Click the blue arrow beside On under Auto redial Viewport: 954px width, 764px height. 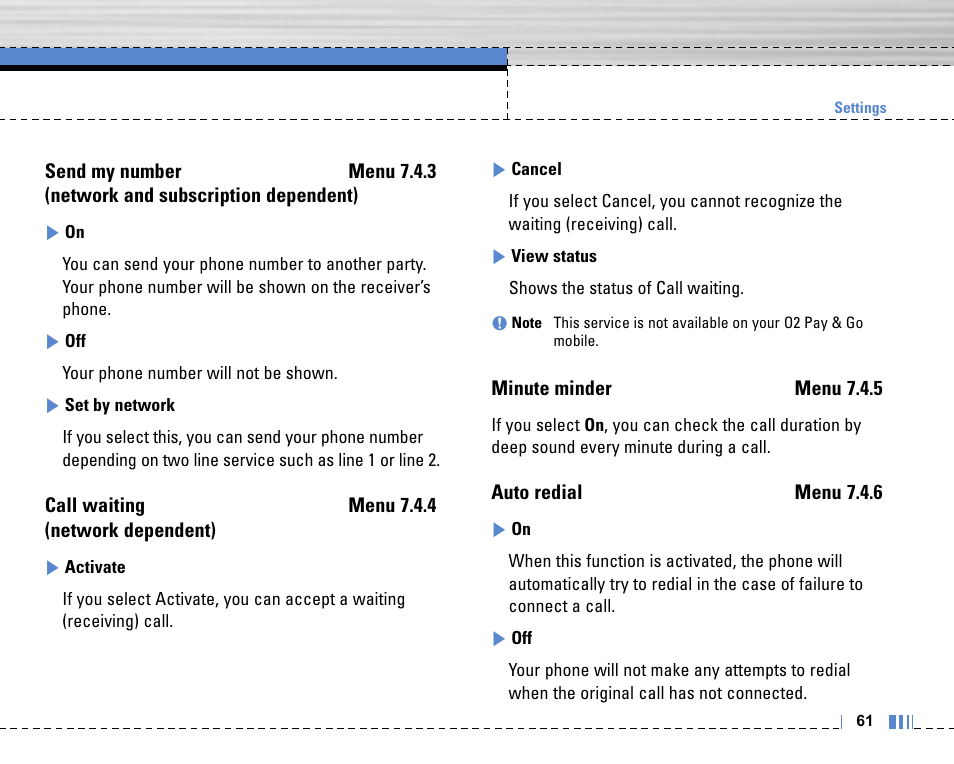pyautogui.click(x=499, y=530)
